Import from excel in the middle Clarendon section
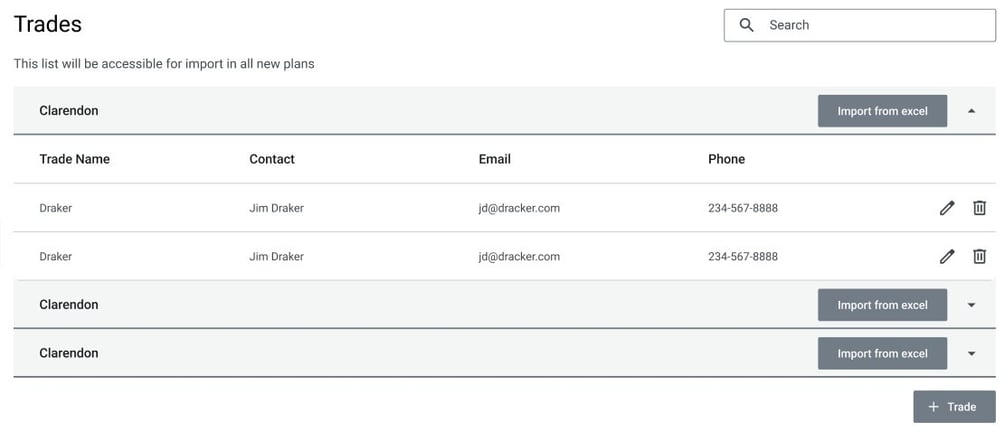The height and width of the screenshot is (432, 1005). point(882,305)
